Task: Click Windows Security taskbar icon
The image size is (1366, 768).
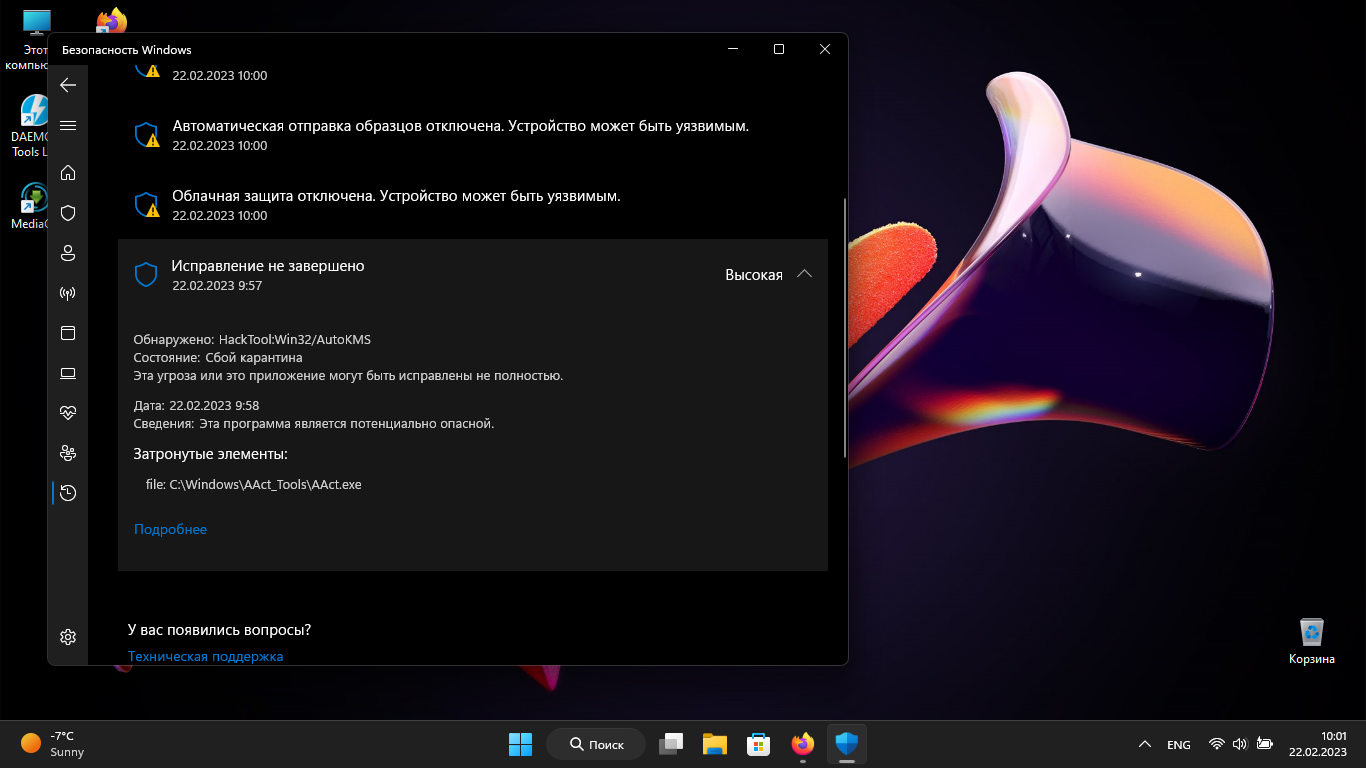Action: [846, 744]
